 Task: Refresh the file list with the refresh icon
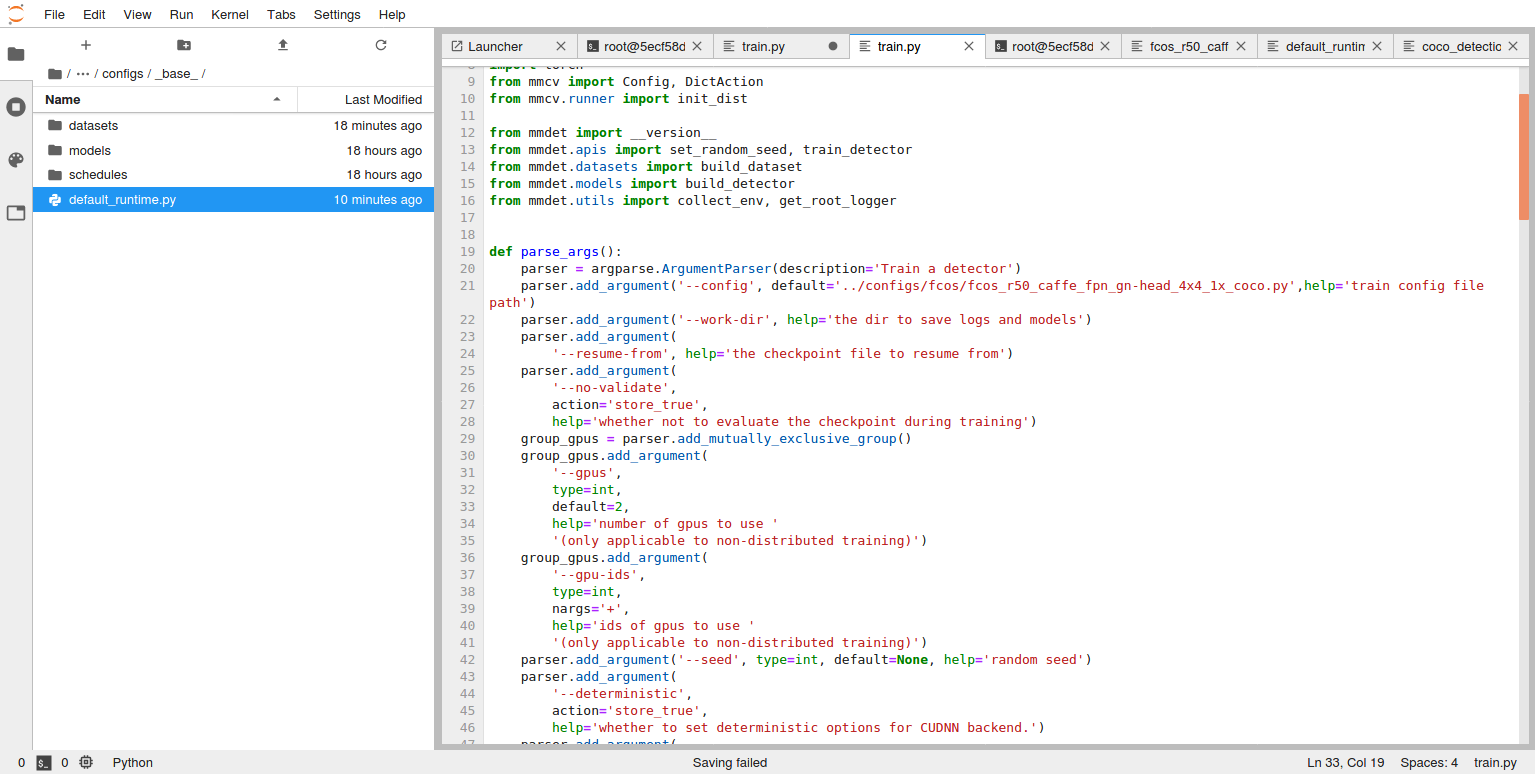point(380,45)
